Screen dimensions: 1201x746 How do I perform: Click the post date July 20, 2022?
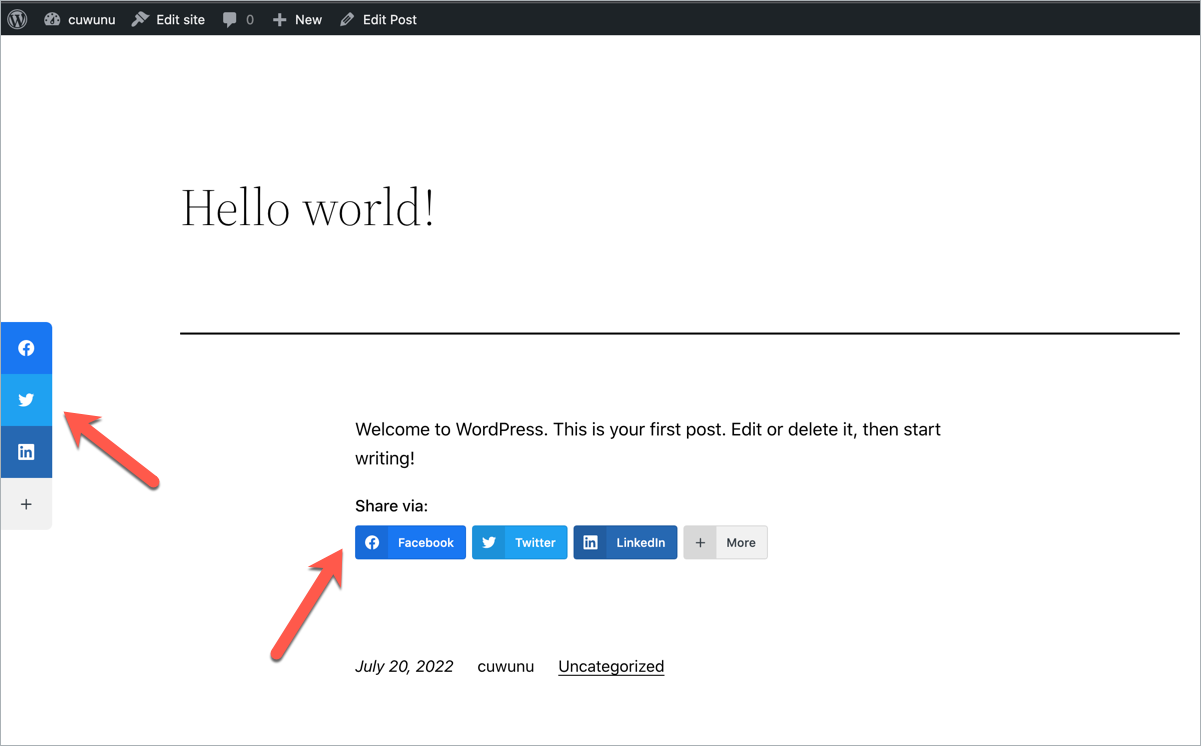click(x=404, y=666)
